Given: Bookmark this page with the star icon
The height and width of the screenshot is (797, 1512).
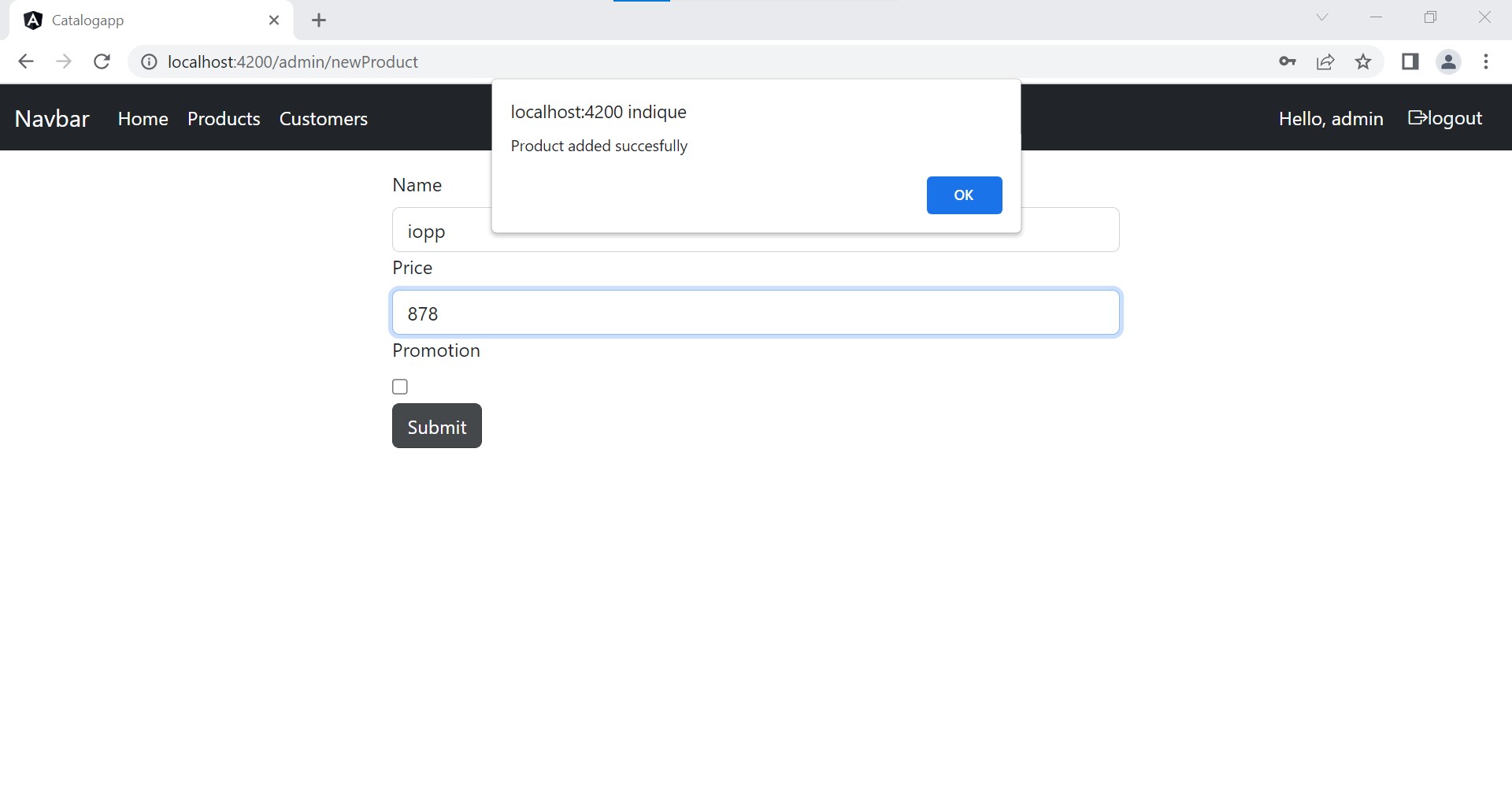Looking at the screenshot, I should [x=1363, y=61].
